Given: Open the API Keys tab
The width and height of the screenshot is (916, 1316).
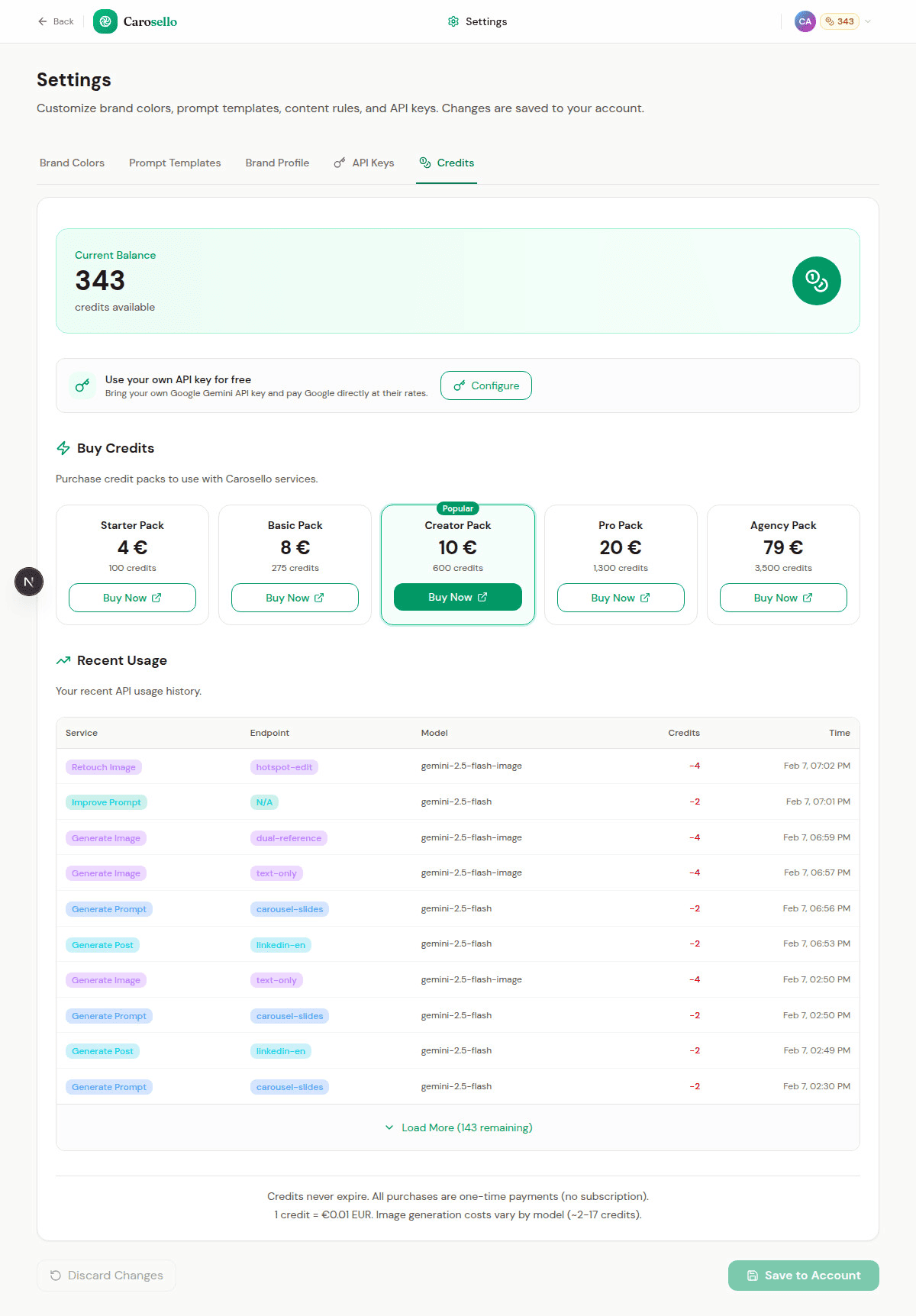Looking at the screenshot, I should click(364, 163).
